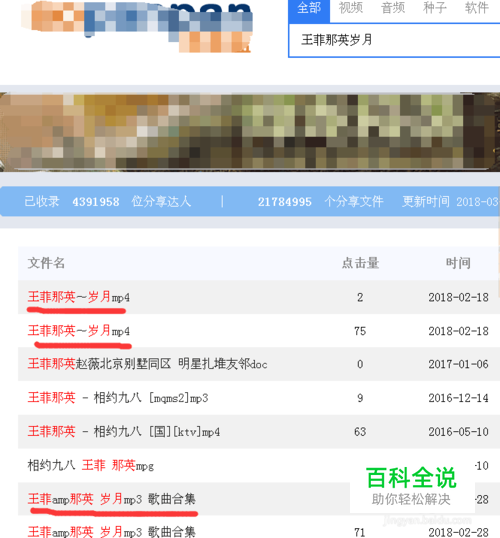Click the 21784995 shared files count

pos(285,202)
